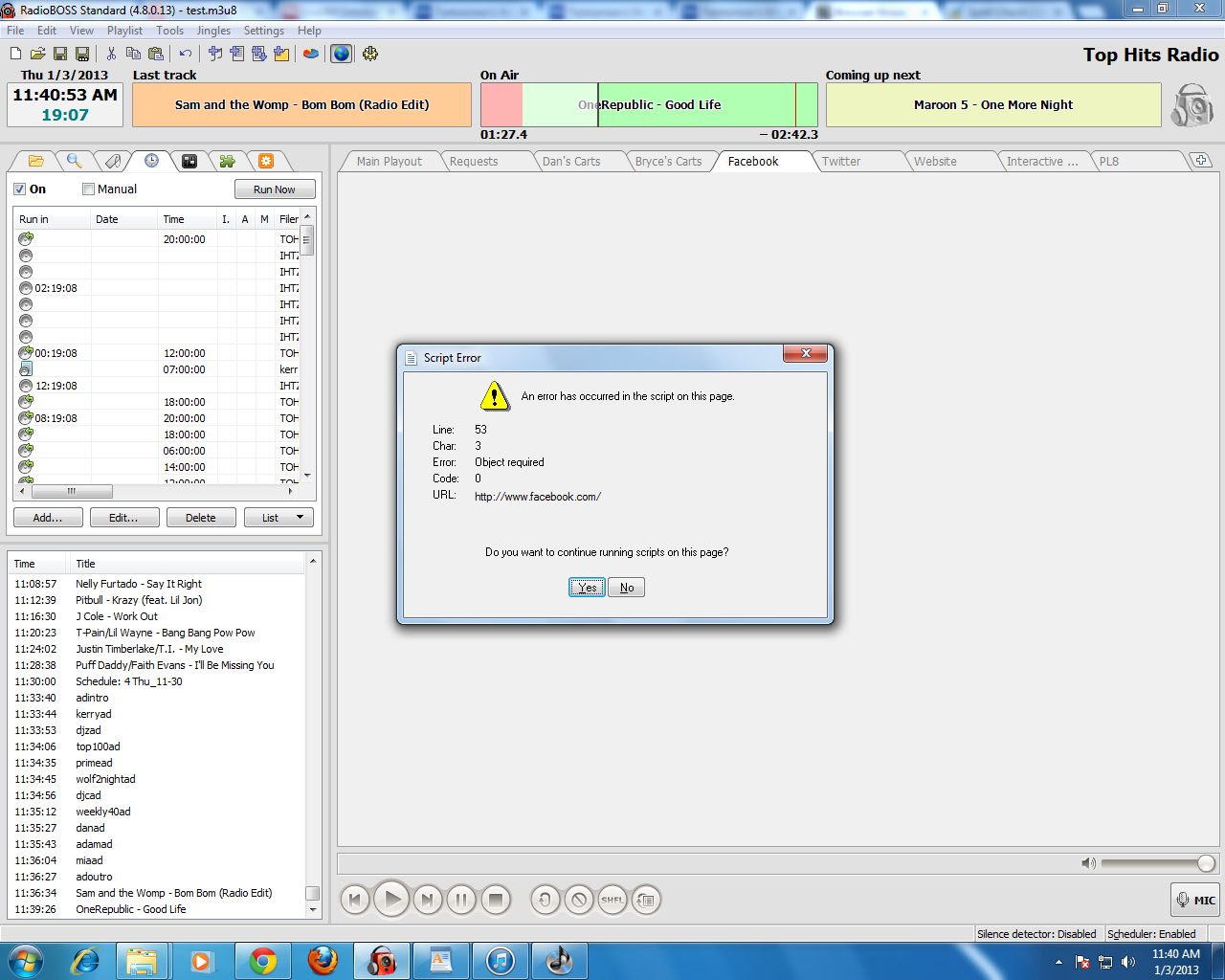Open the green puzzle piece panel tab
The height and width of the screenshot is (980, 1225).
(227, 161)
